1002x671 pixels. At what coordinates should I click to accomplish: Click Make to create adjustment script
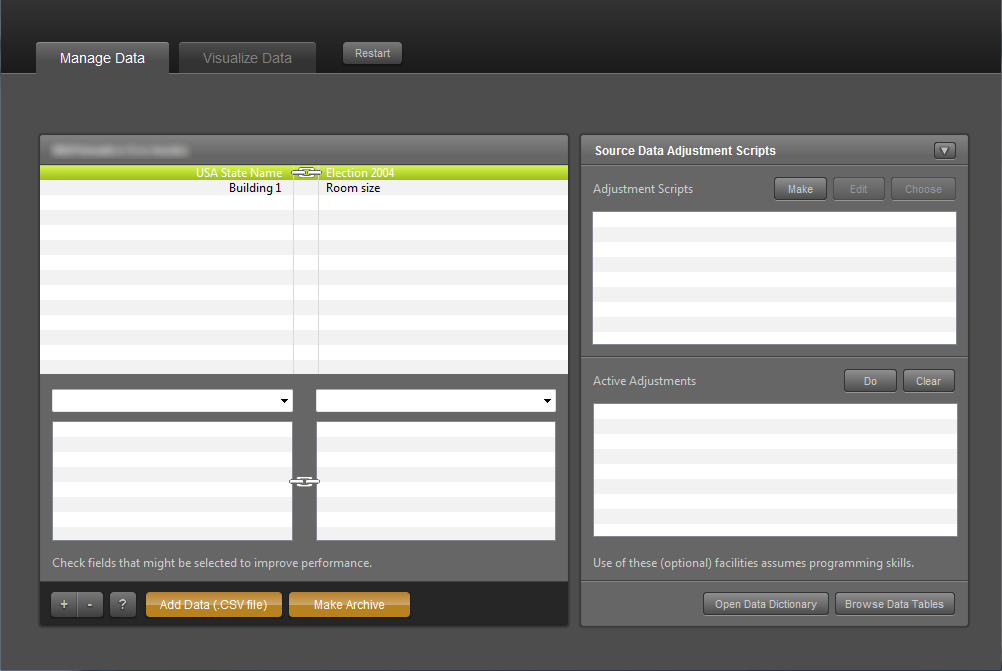(x=800, y=189)
